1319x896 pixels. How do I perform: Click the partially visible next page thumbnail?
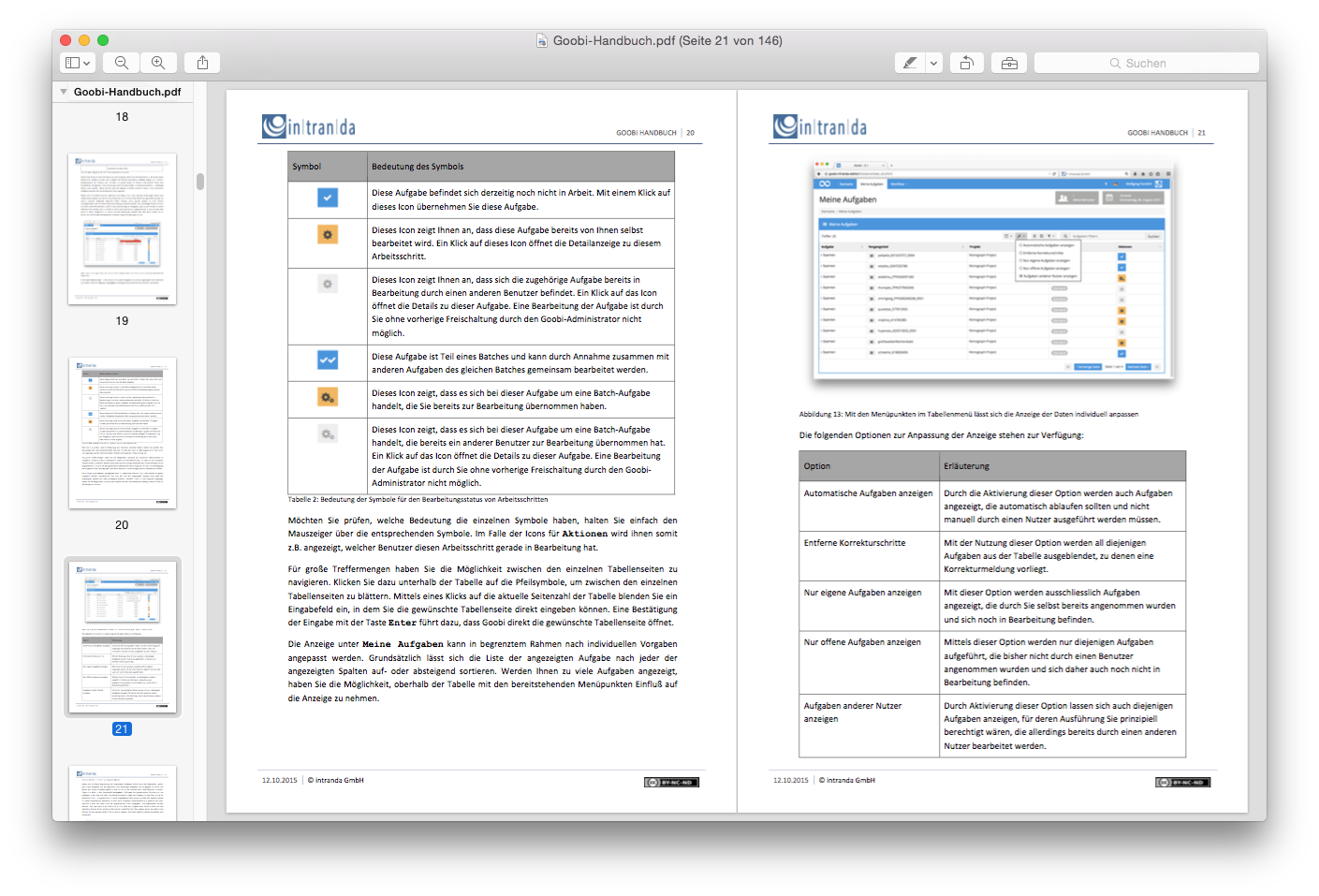(122, 793)
